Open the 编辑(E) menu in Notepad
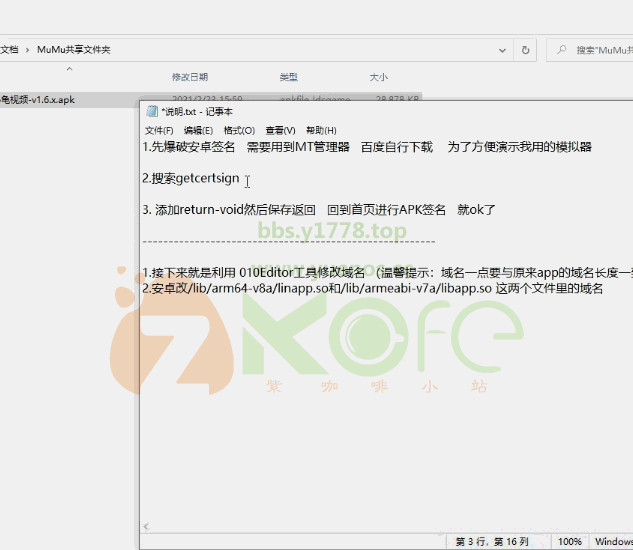Image resolution: width=633 pixels, height=550 pixels. (198, 130)
